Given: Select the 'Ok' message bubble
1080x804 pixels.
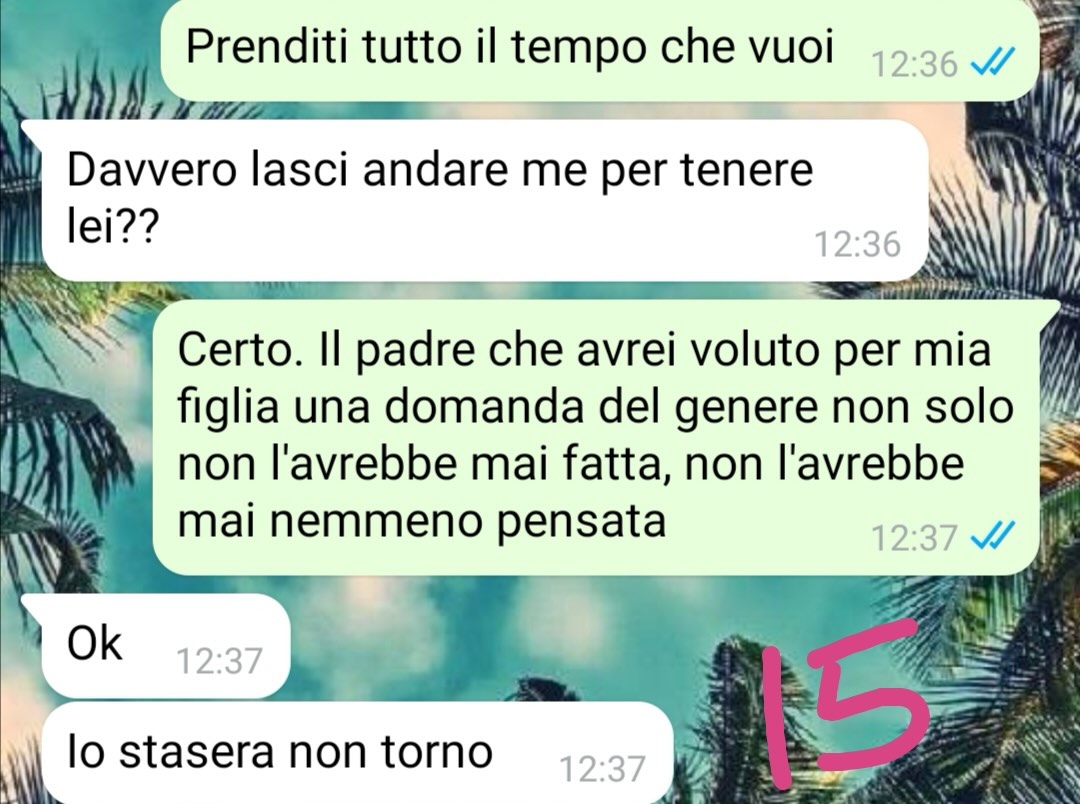Looking at the screenshot, I should [165, 646].
